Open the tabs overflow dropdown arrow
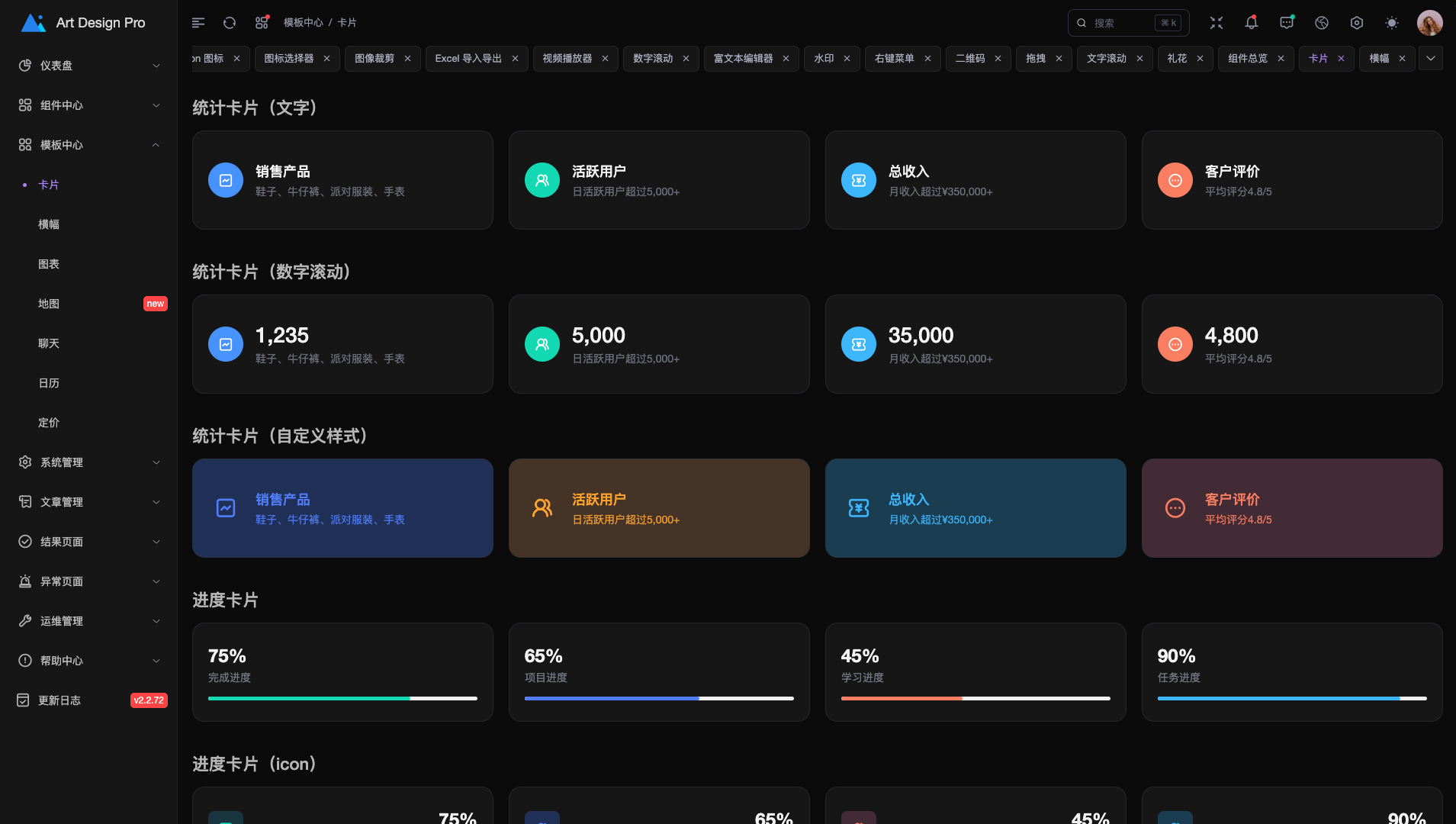1456x824 pixels. [x=1430, y=58]
